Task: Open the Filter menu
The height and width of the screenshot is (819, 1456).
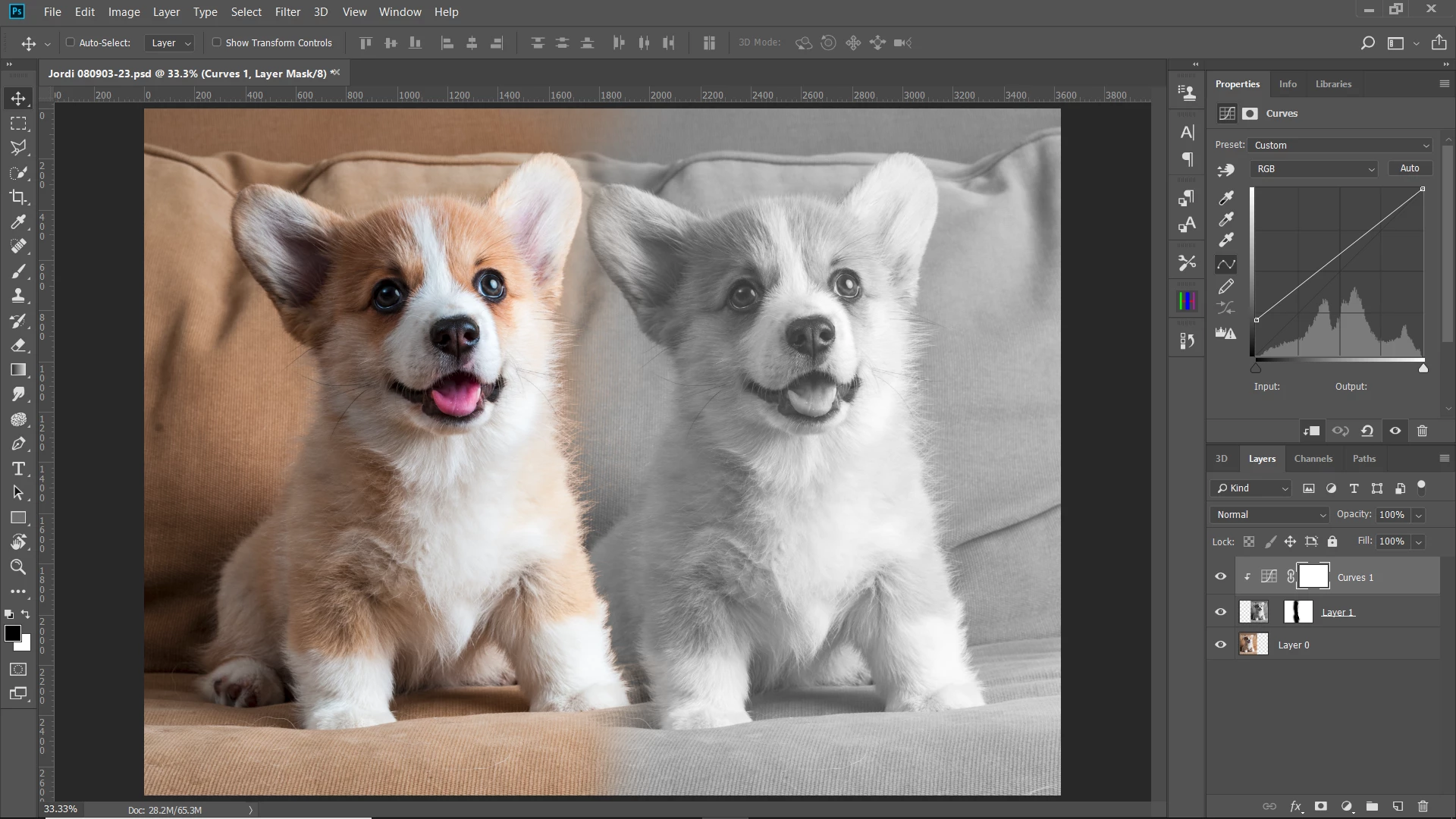Action: point(287,11)
